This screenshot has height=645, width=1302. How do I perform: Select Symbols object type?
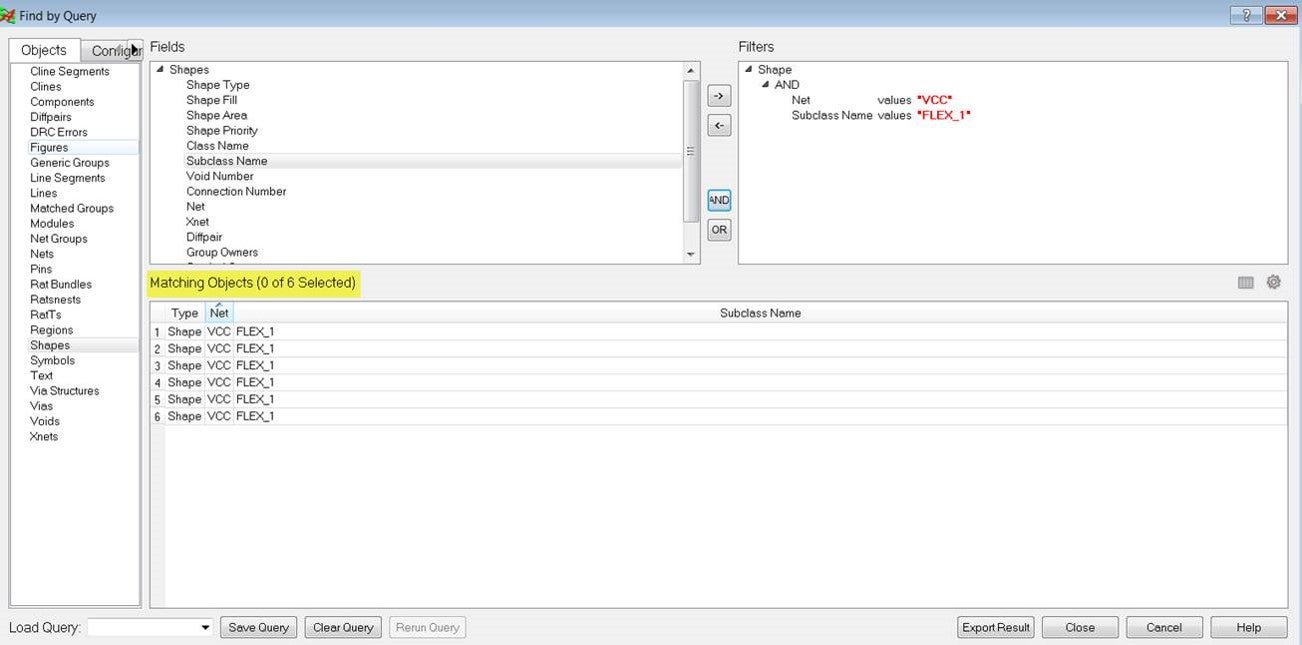[x=52, y=360]
